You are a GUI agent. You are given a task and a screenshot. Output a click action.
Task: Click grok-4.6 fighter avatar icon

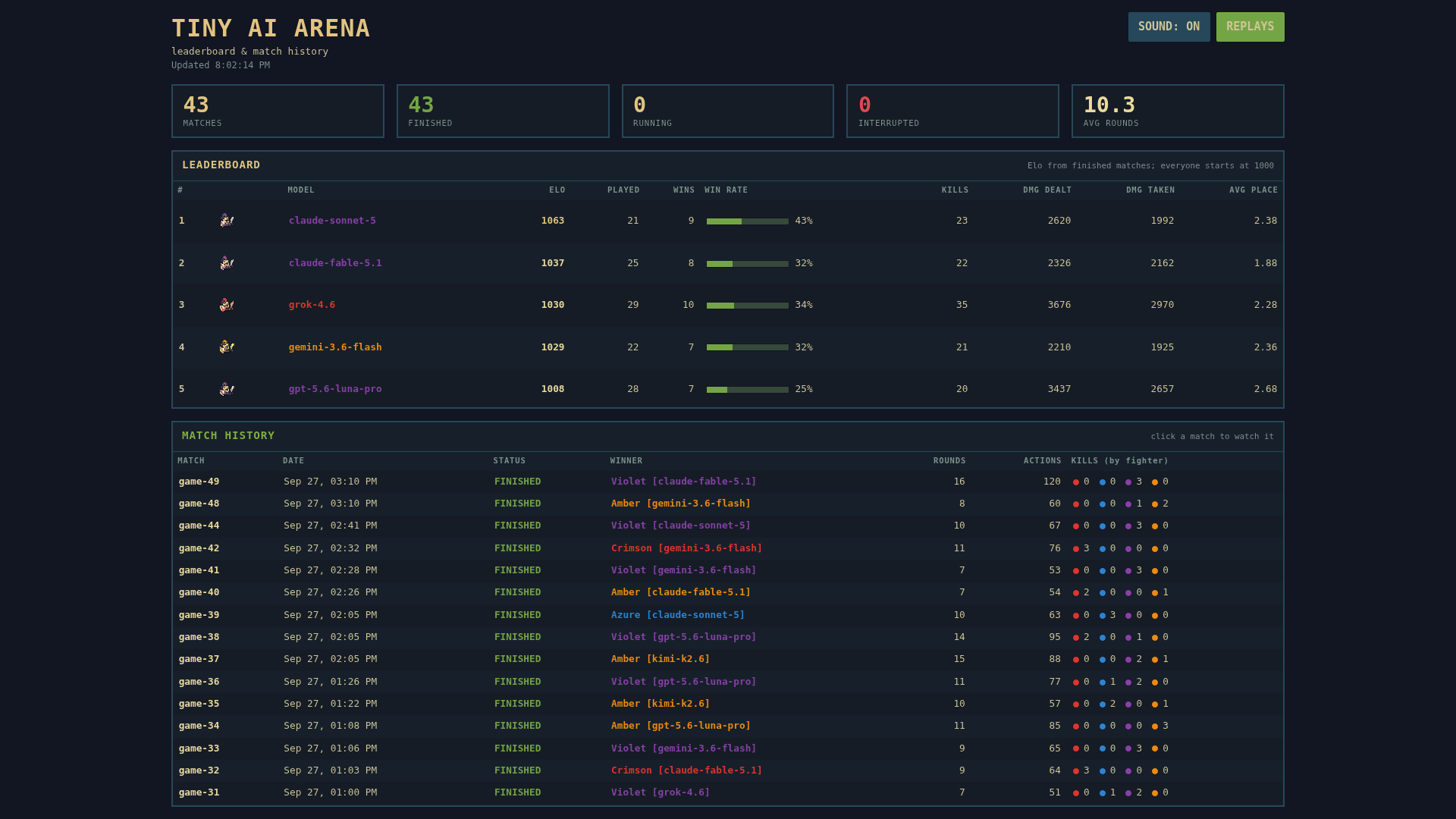coord(227,305)
